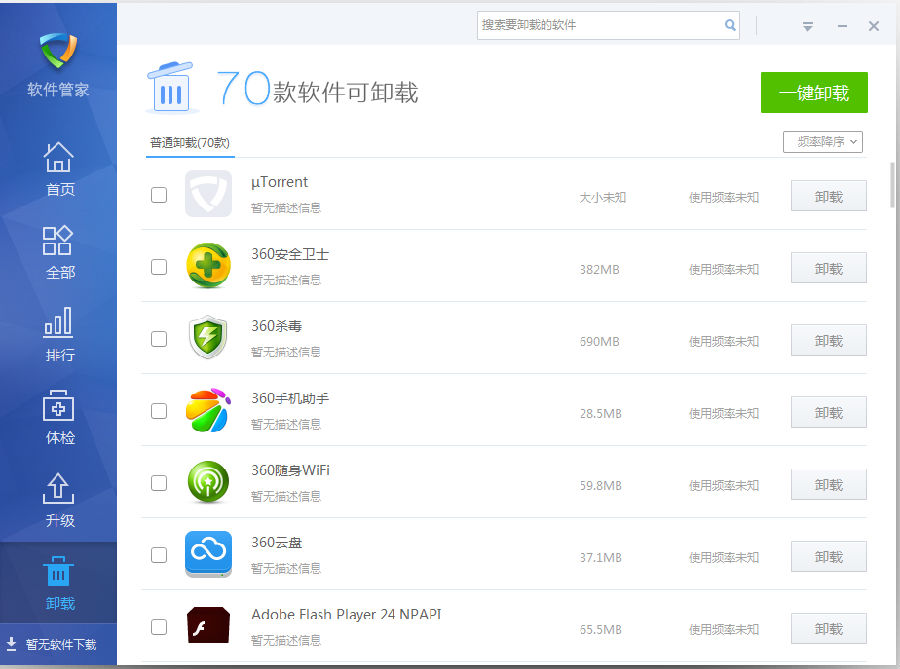900x669 pixels.
Task: Uninstall µTorrent with 卸载 button
Action: [828, 196]
